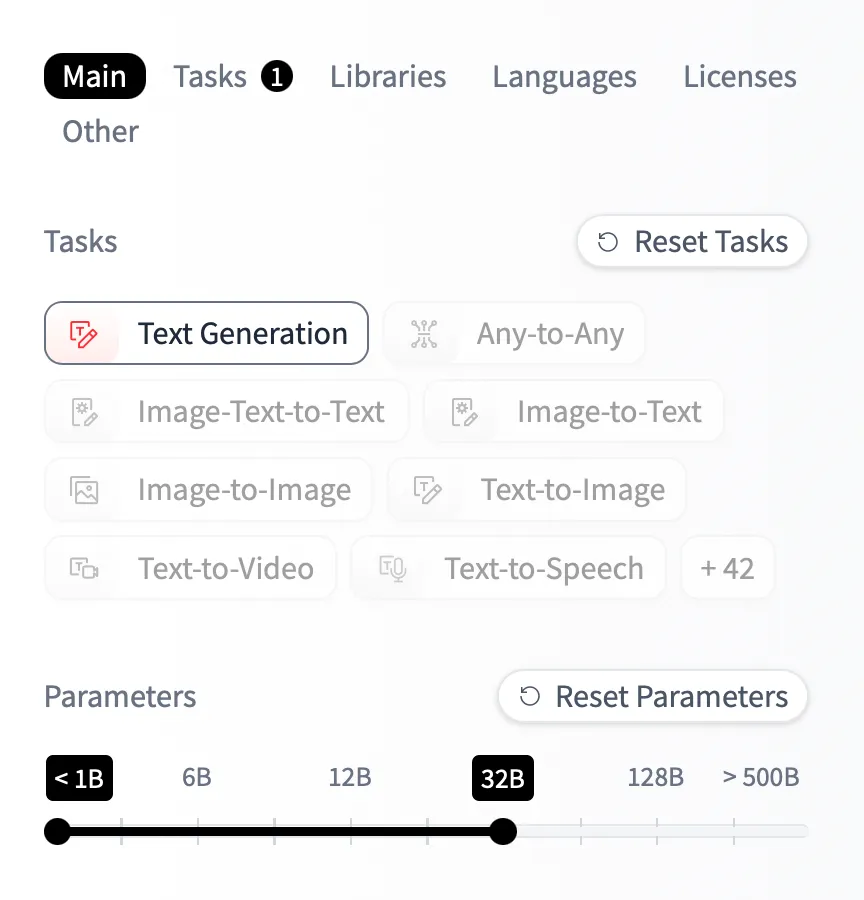This screenshot has height=900, width=864.
Task: Click the 32B parameter slider handle
Action: click(x=503, y=831)
